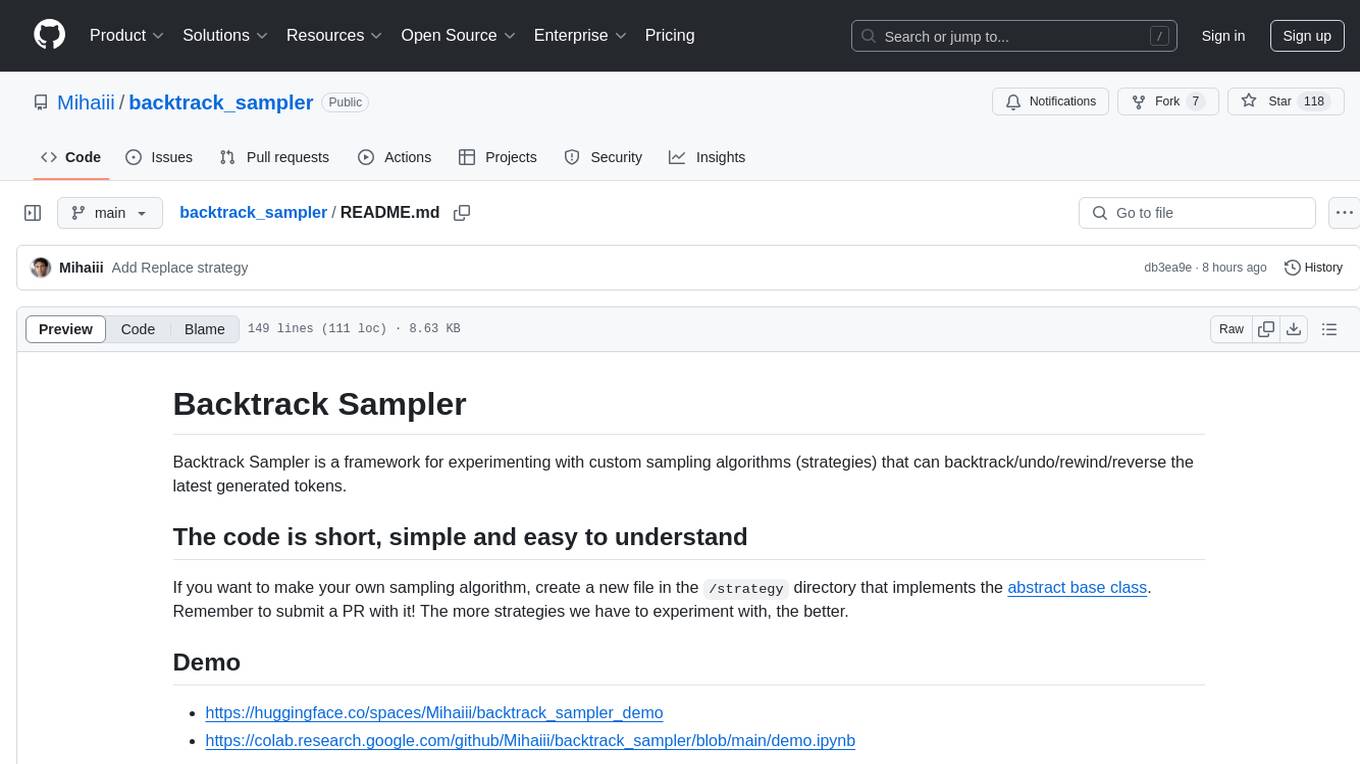Screen dimensions: 1360x764
Task: Open the document outline icon
Action: [1330, 329]
